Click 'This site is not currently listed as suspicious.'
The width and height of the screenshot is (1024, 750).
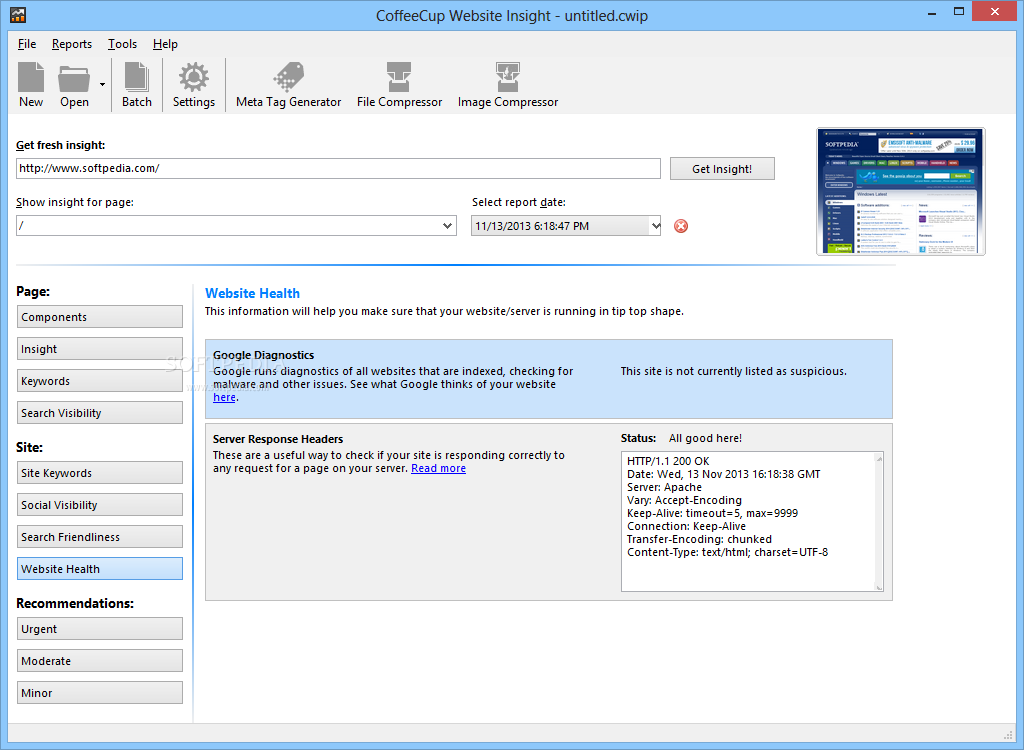coord(733,371)
